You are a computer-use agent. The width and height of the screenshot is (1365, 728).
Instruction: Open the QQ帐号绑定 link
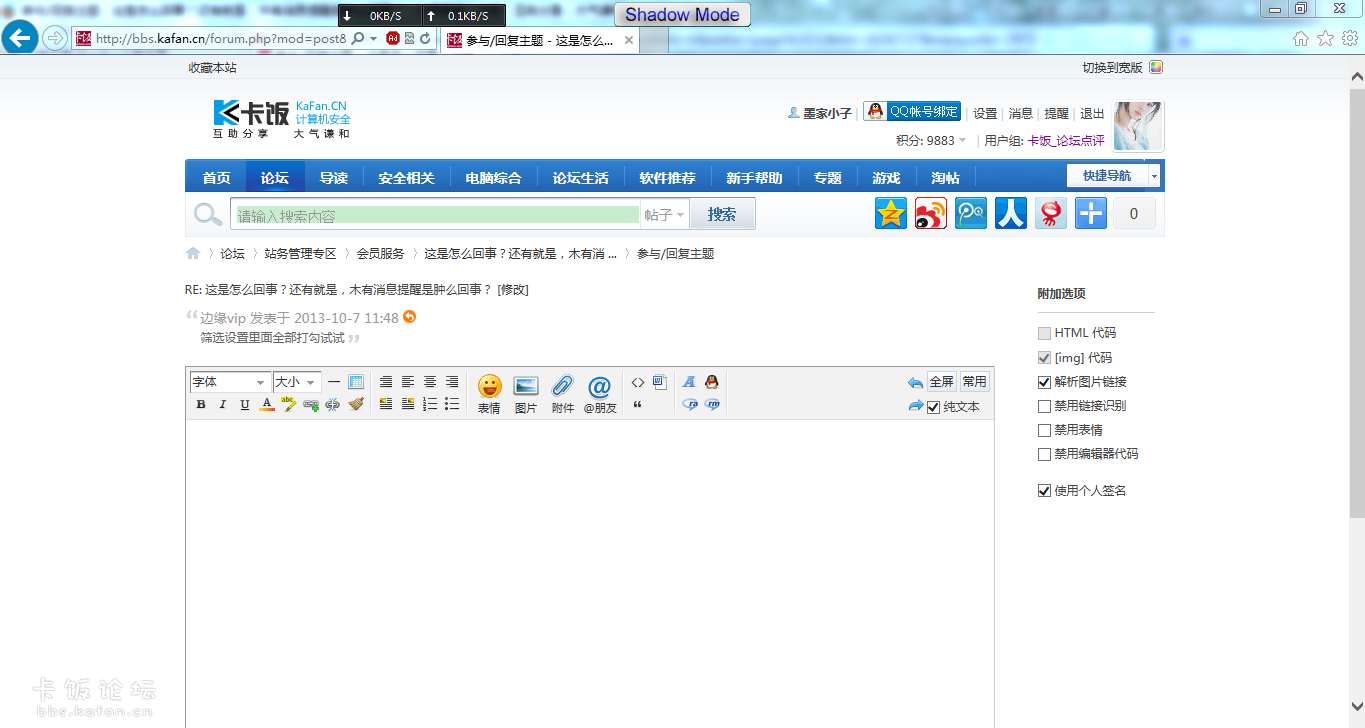912,112
